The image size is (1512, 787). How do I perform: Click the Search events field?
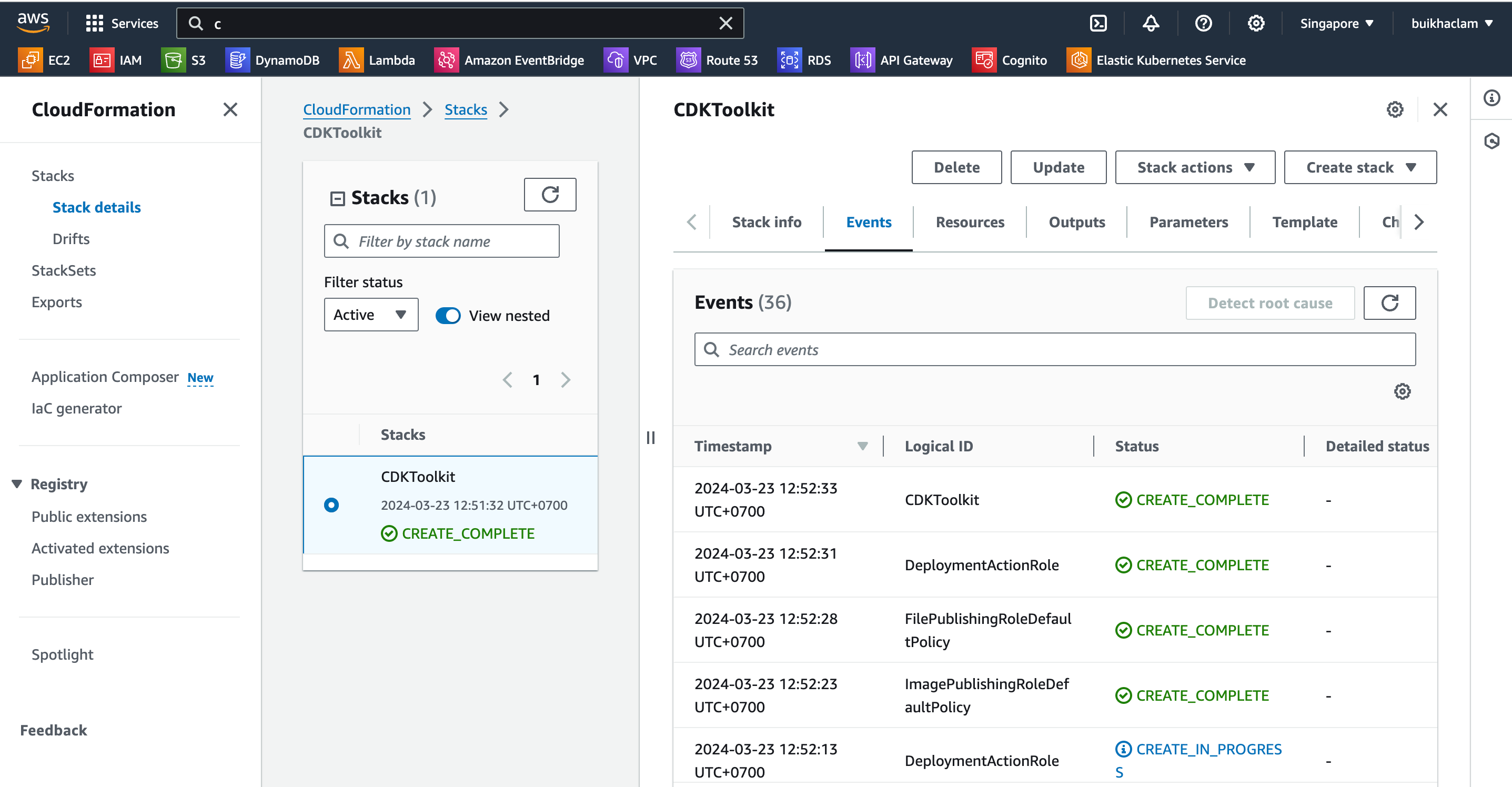1055,350
